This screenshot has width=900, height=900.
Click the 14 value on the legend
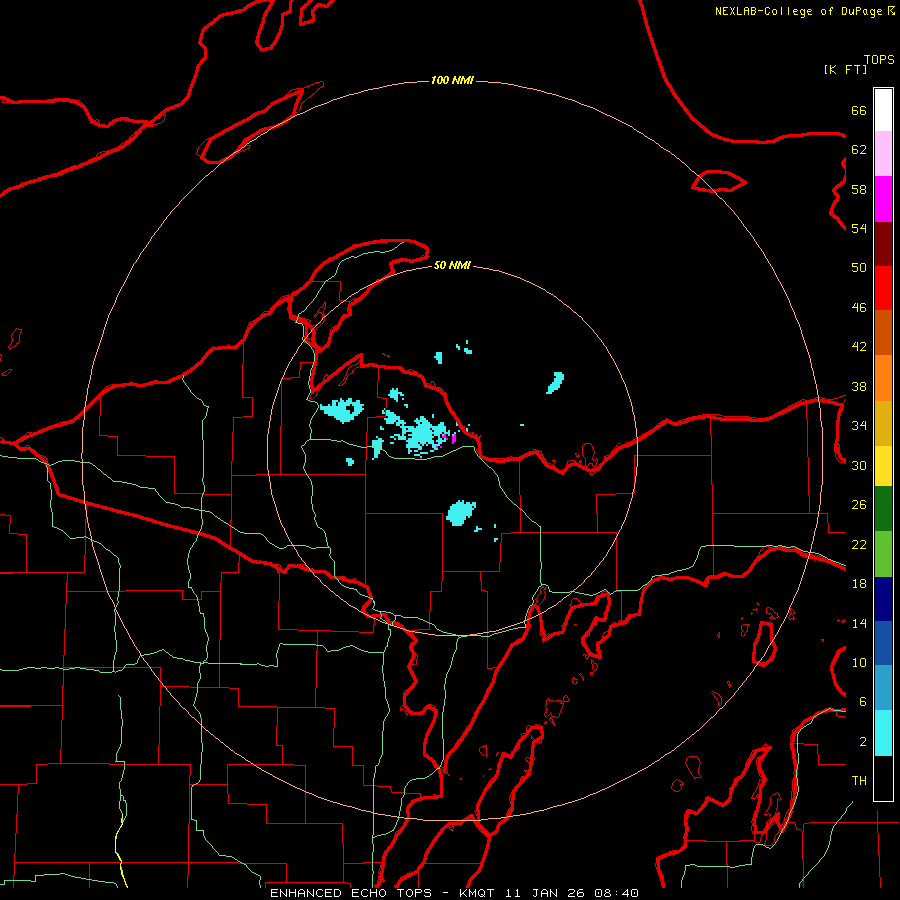[859, 623]
